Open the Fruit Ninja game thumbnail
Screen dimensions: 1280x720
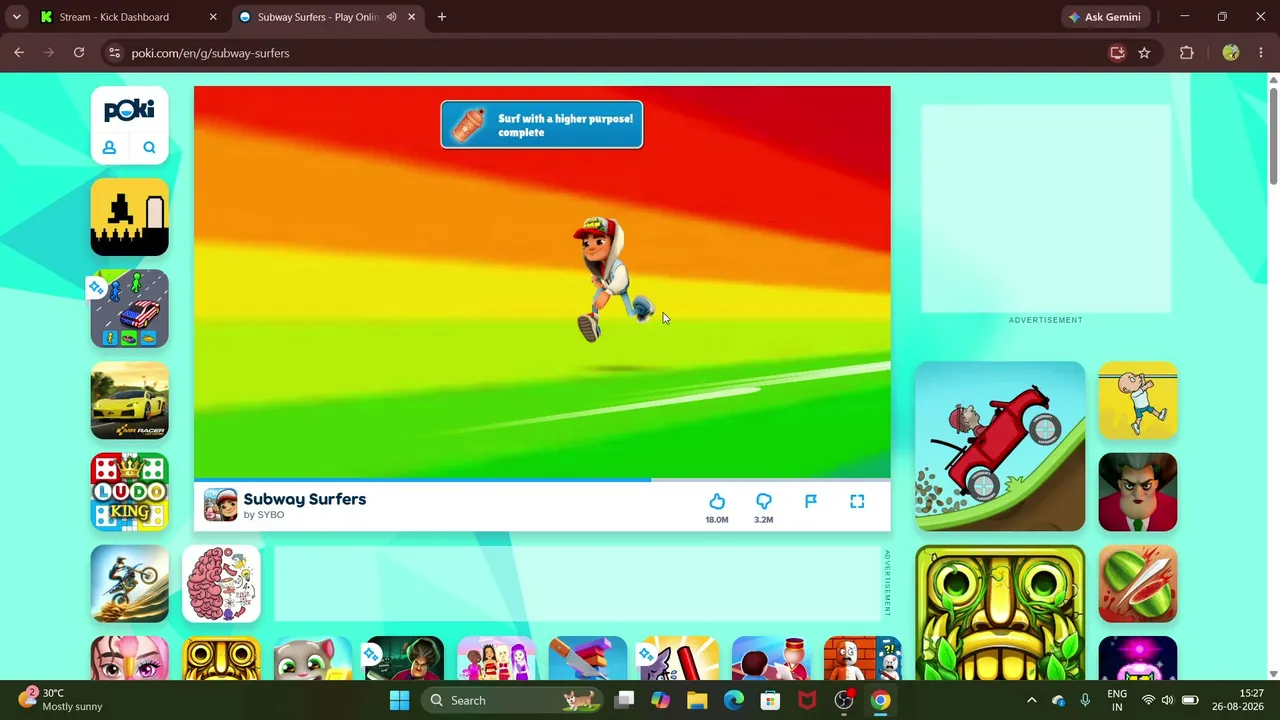1138,584
